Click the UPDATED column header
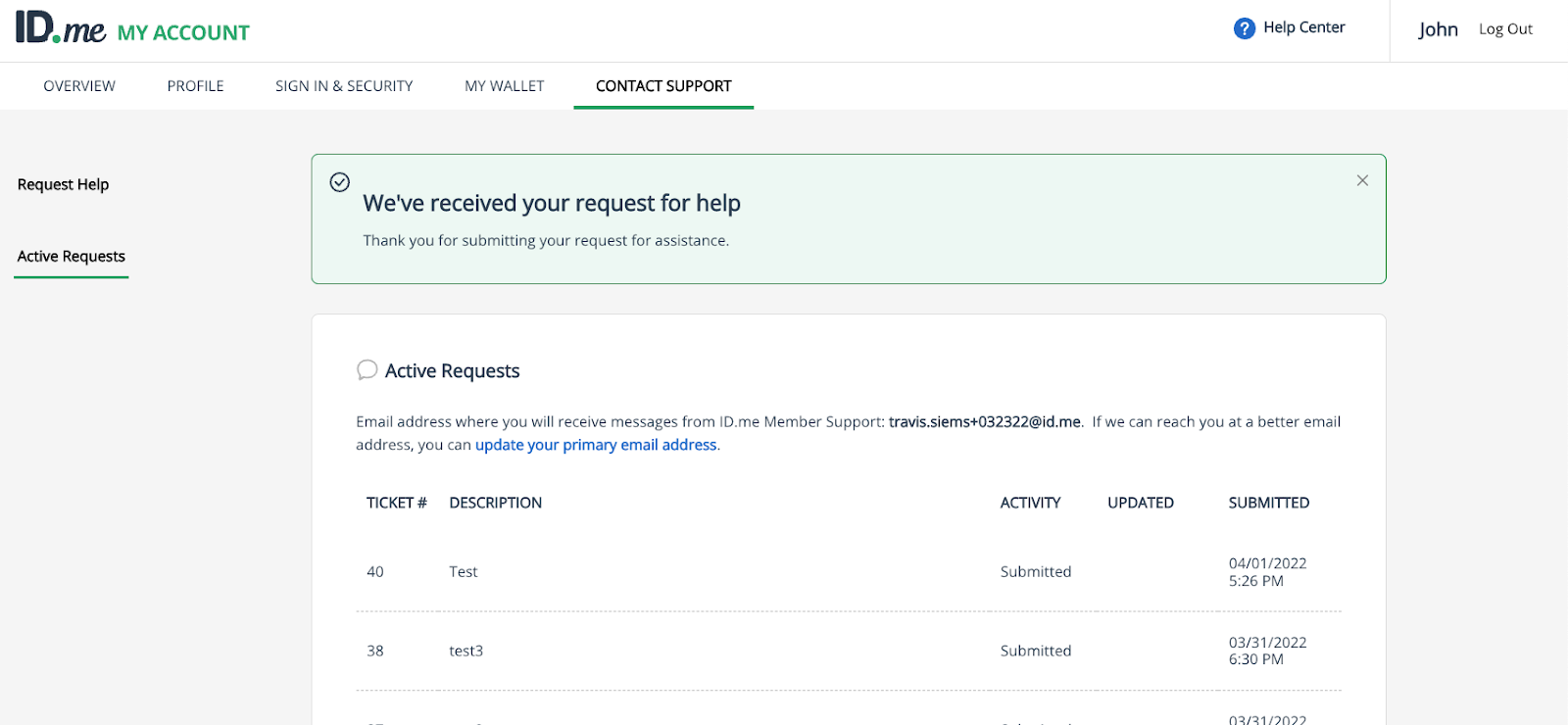Screen dimensions: 1568x725 pyautogui.click(x=1141, y=503)
